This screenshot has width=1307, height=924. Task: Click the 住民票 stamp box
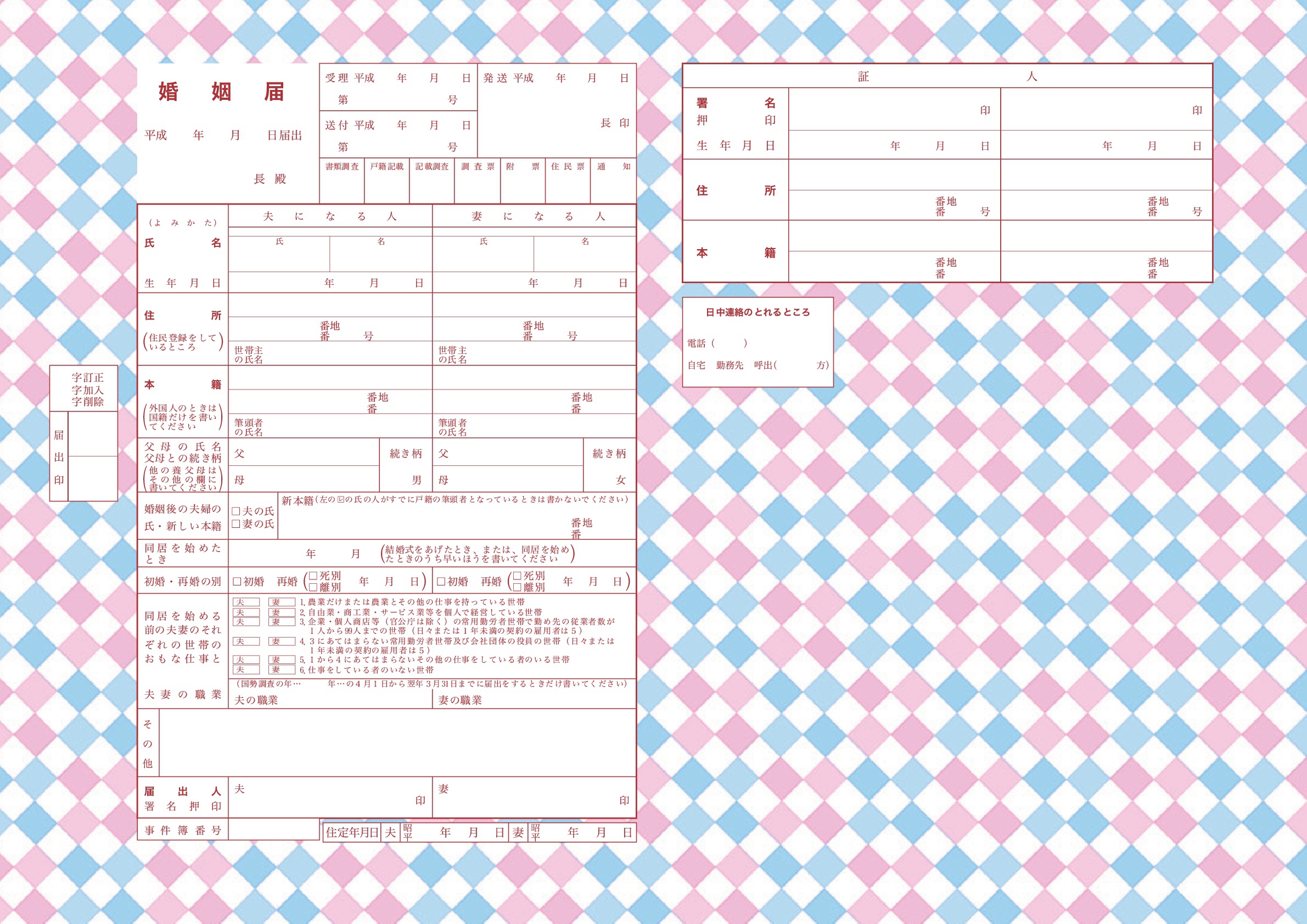568,181
